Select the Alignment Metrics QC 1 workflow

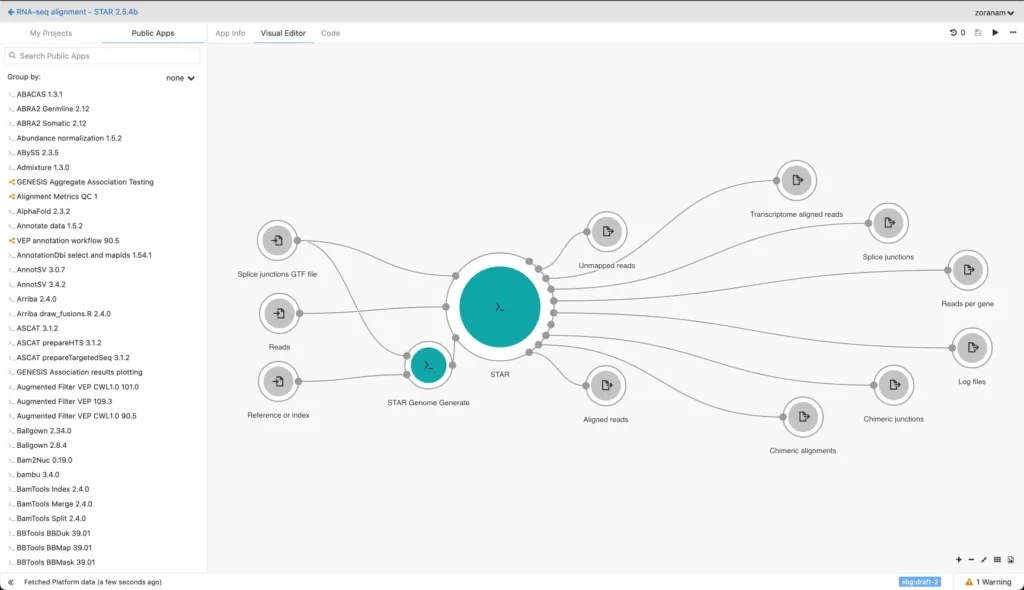tap(57, 197)
